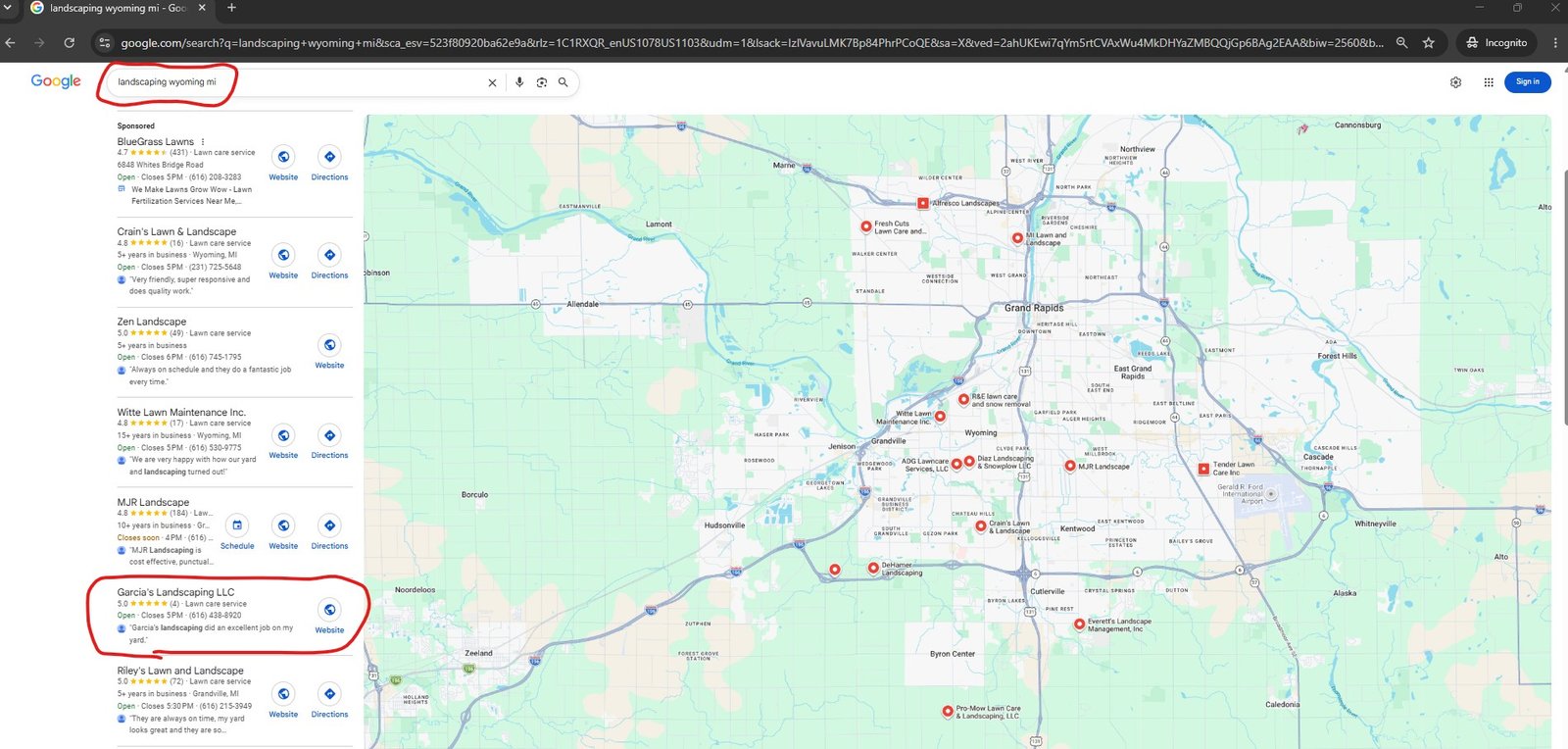Image resolution: width=1568 pixels, height=749 pixels.
Task: Open Chrome zoom magnifier in address bar
Action: pos(1402,42)
